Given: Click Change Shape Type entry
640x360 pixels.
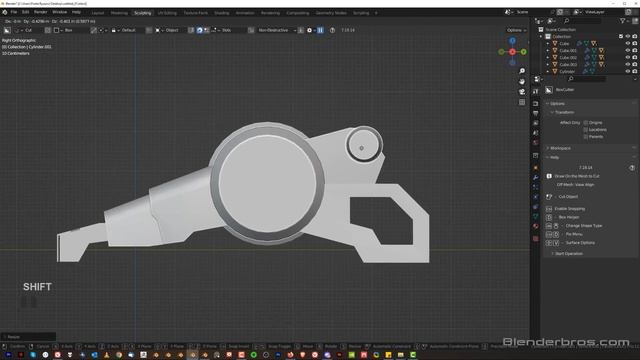Looking at the screenshot, I should (584, 226).
